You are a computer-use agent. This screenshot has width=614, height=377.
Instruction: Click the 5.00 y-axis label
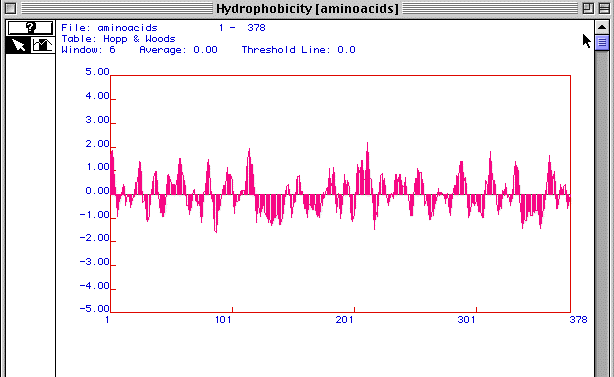[97, 72]
